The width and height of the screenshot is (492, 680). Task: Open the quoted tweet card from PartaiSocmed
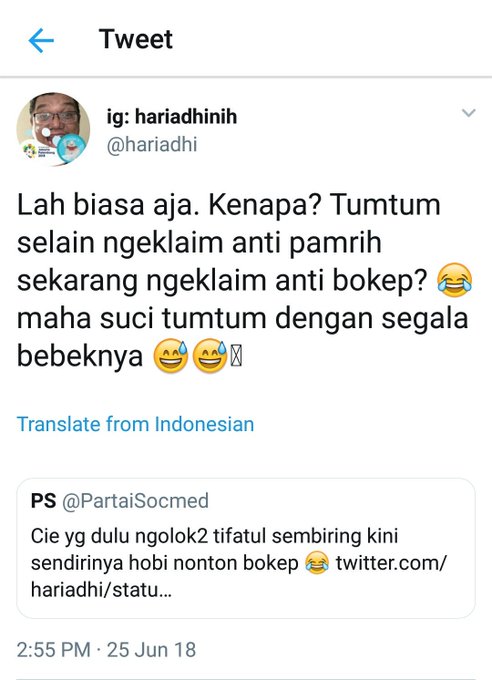point(246,548)
